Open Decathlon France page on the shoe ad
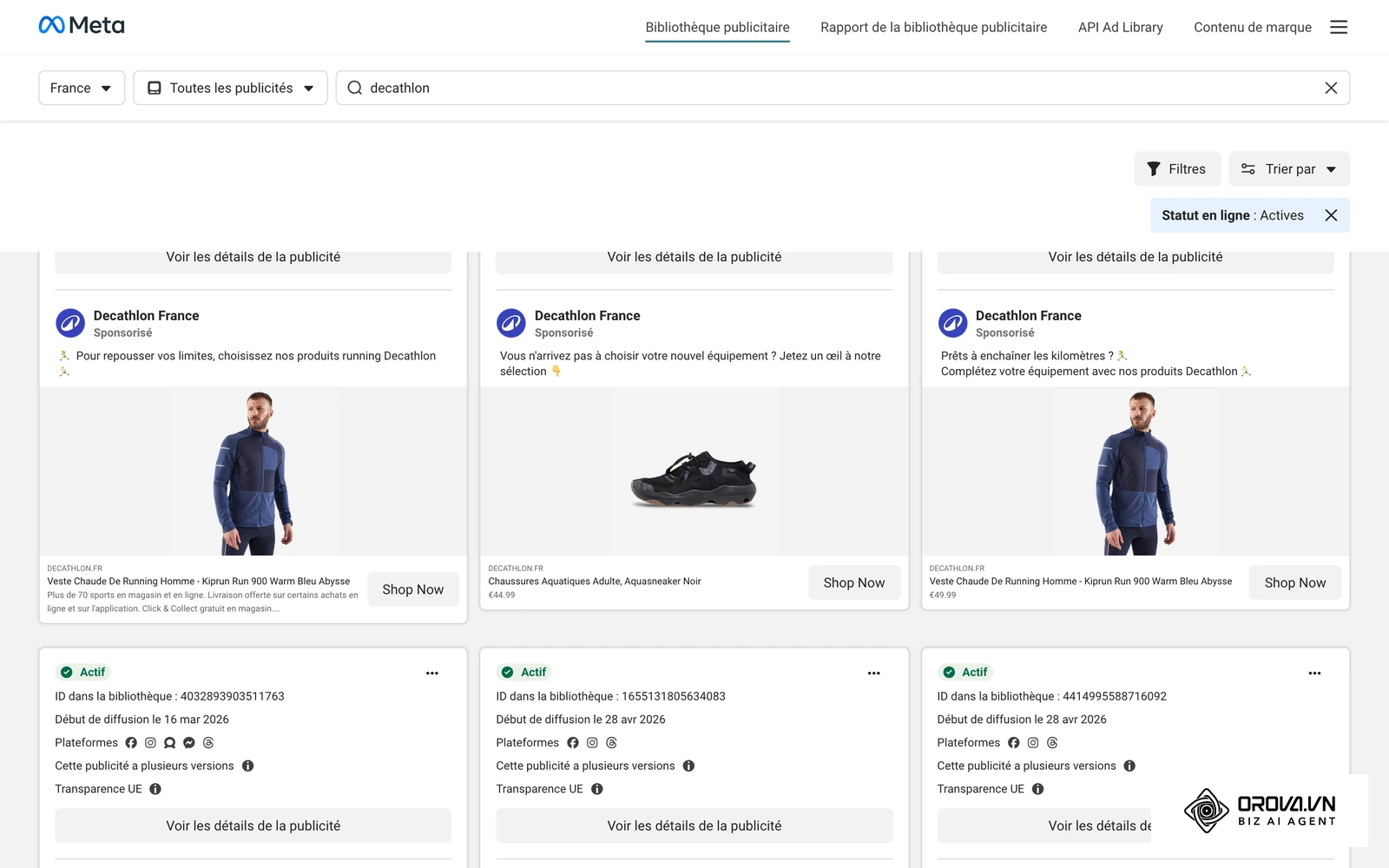The image size is (1389, 868). (x=587, y=316)
